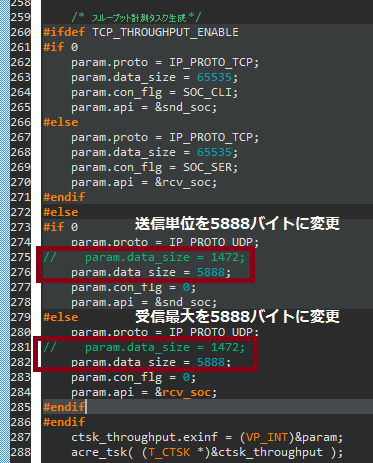Click the value 5888 on line 282

[211, 362]
